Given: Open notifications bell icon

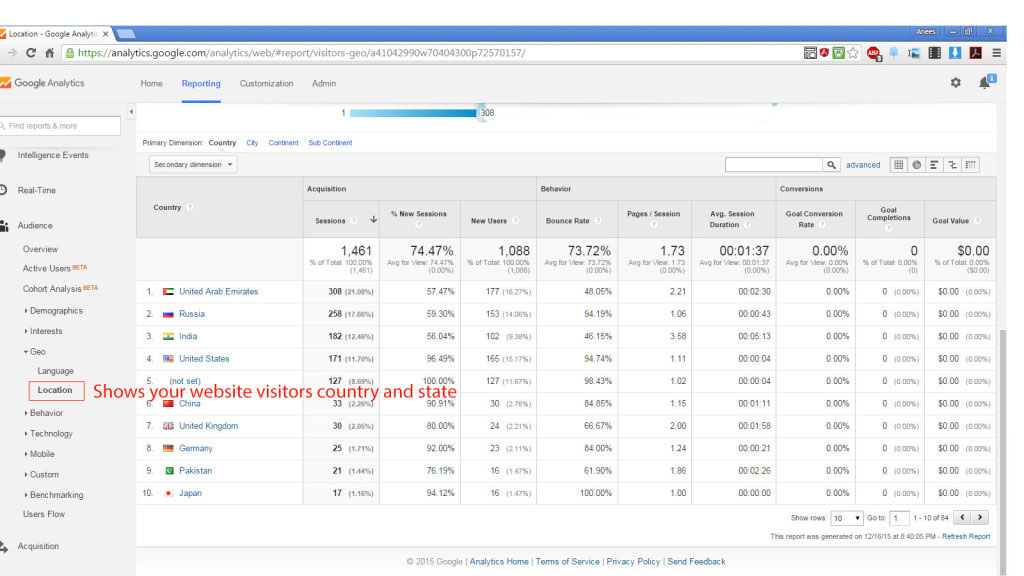Looking at the screenshot, I should pyautogui.click(x=985, y=82).
